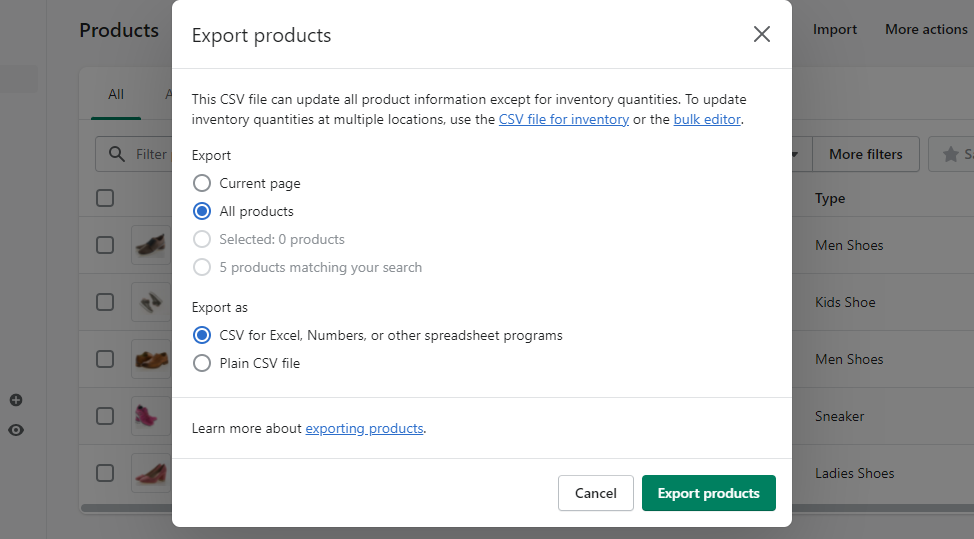Click the red heels product thumbnail
The height and width of the screenshot is (539, 974).
coord(152,473)
